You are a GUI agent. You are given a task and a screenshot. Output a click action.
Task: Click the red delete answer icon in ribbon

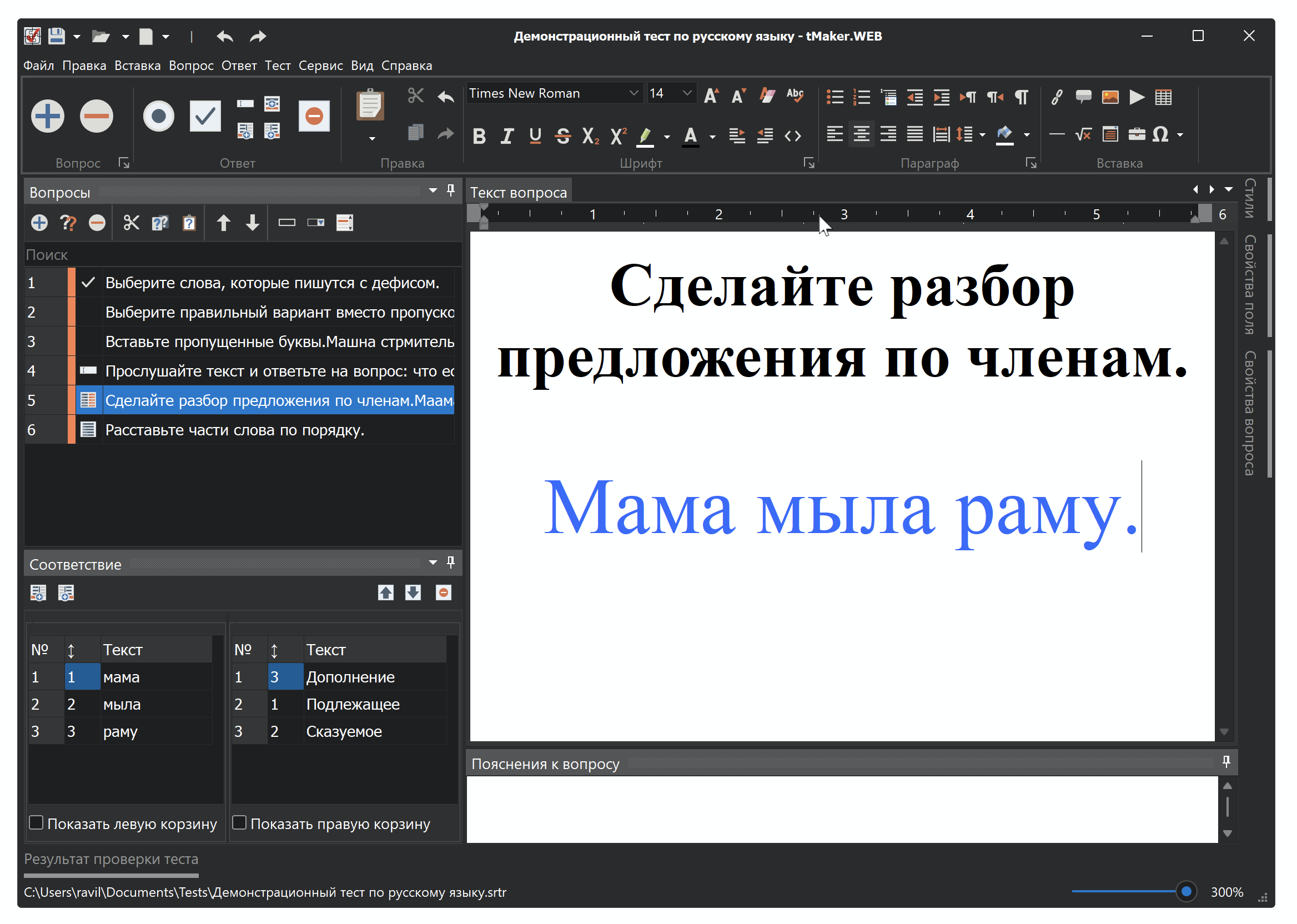pyautogui.click(x=314, y=116)
